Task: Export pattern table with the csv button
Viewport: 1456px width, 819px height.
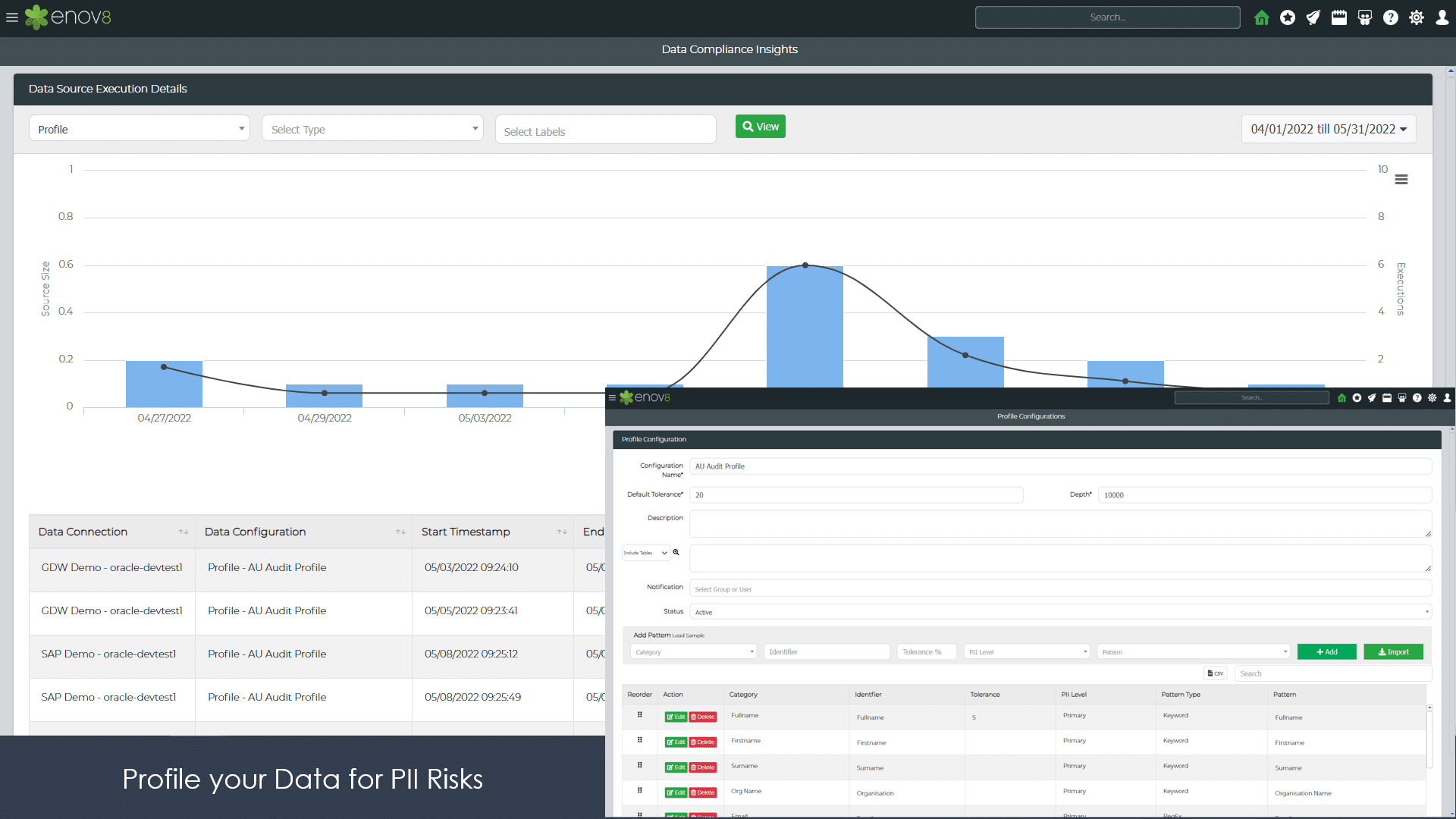Action: tap(1216, 673)
